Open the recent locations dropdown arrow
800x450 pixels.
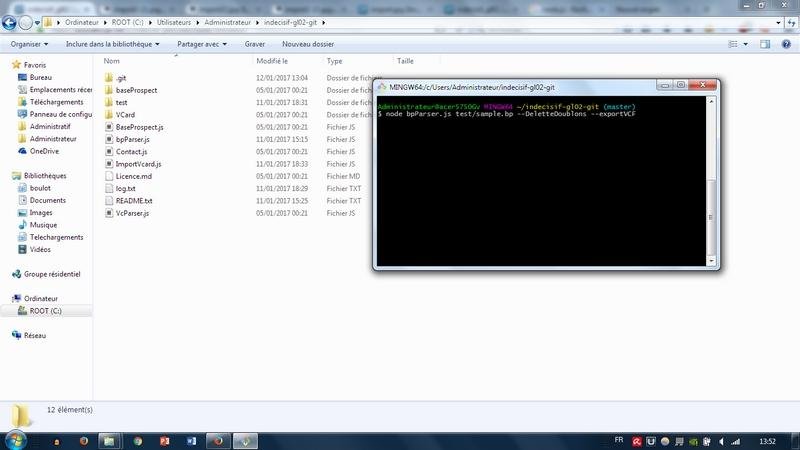(37, 23)
